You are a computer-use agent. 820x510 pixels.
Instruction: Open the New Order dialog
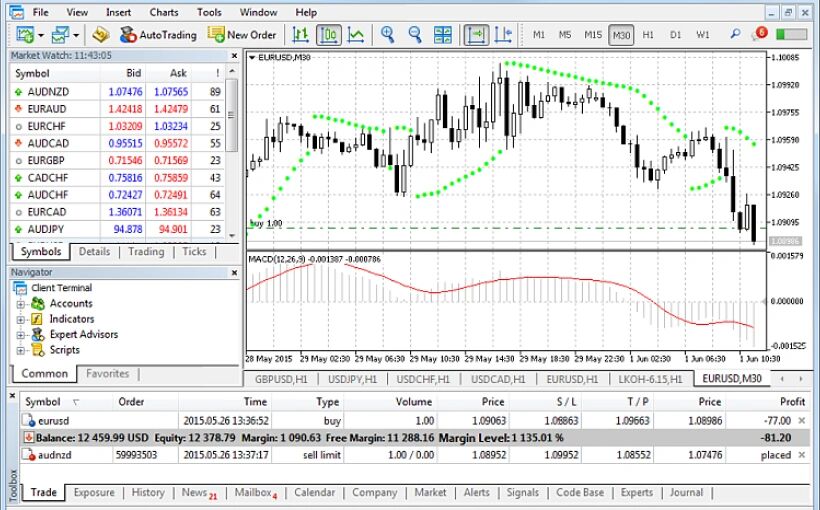pos(241,35)
